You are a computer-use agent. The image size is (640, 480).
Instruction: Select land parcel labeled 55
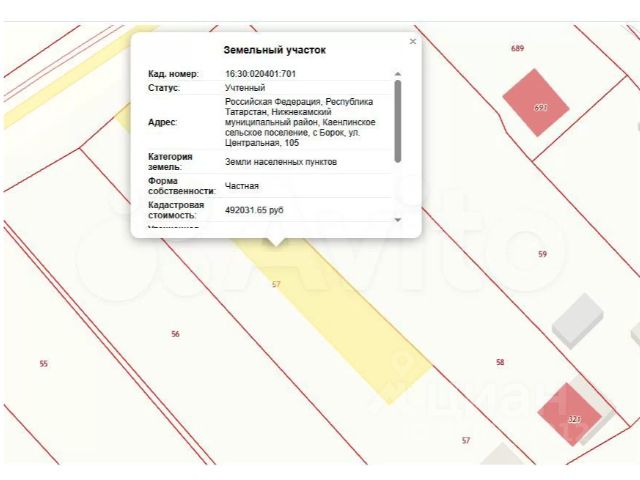[44, 363]
